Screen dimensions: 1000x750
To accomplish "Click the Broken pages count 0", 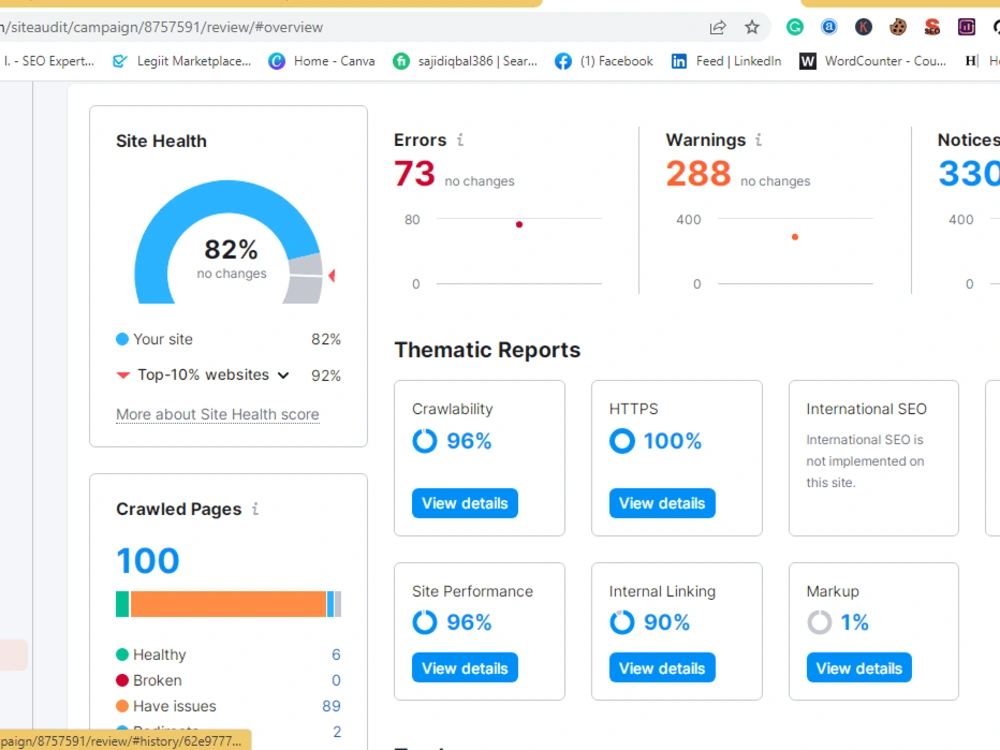I will [336, 680].
